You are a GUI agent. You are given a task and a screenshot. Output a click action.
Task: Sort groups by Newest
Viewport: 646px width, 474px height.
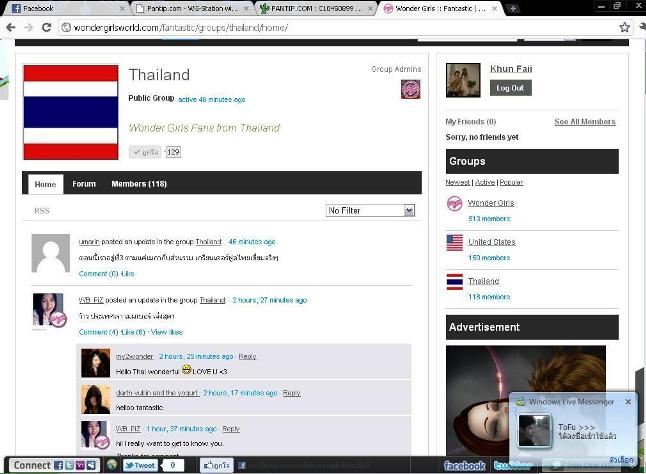point(457,182)
